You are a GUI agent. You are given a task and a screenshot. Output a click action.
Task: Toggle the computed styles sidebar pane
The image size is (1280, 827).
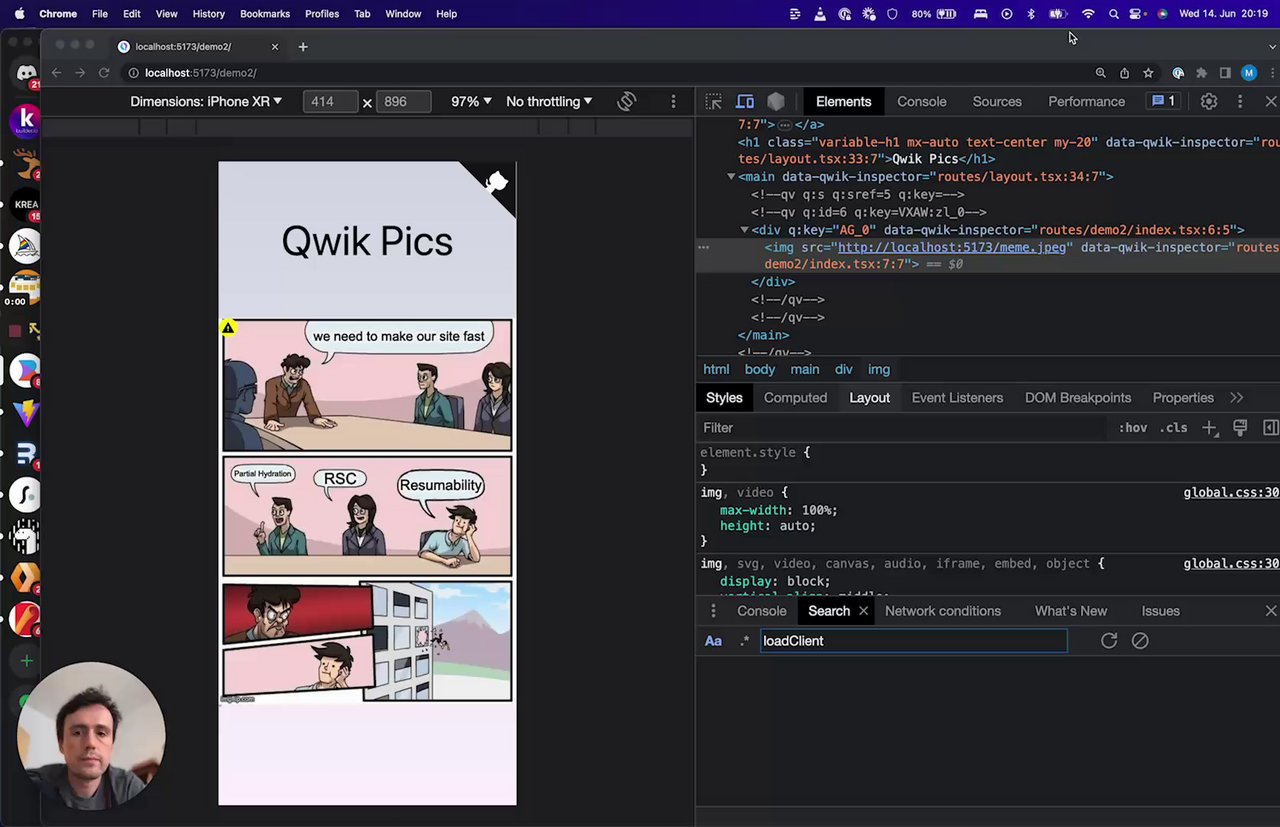tap(1270, 428)
